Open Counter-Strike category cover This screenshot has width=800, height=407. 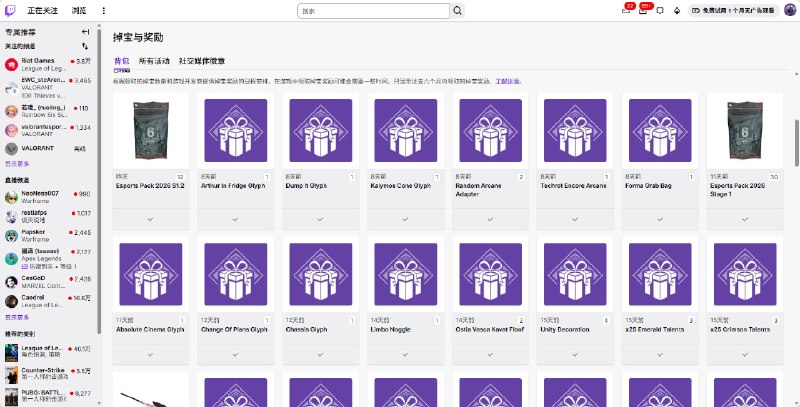coord(11,375)
